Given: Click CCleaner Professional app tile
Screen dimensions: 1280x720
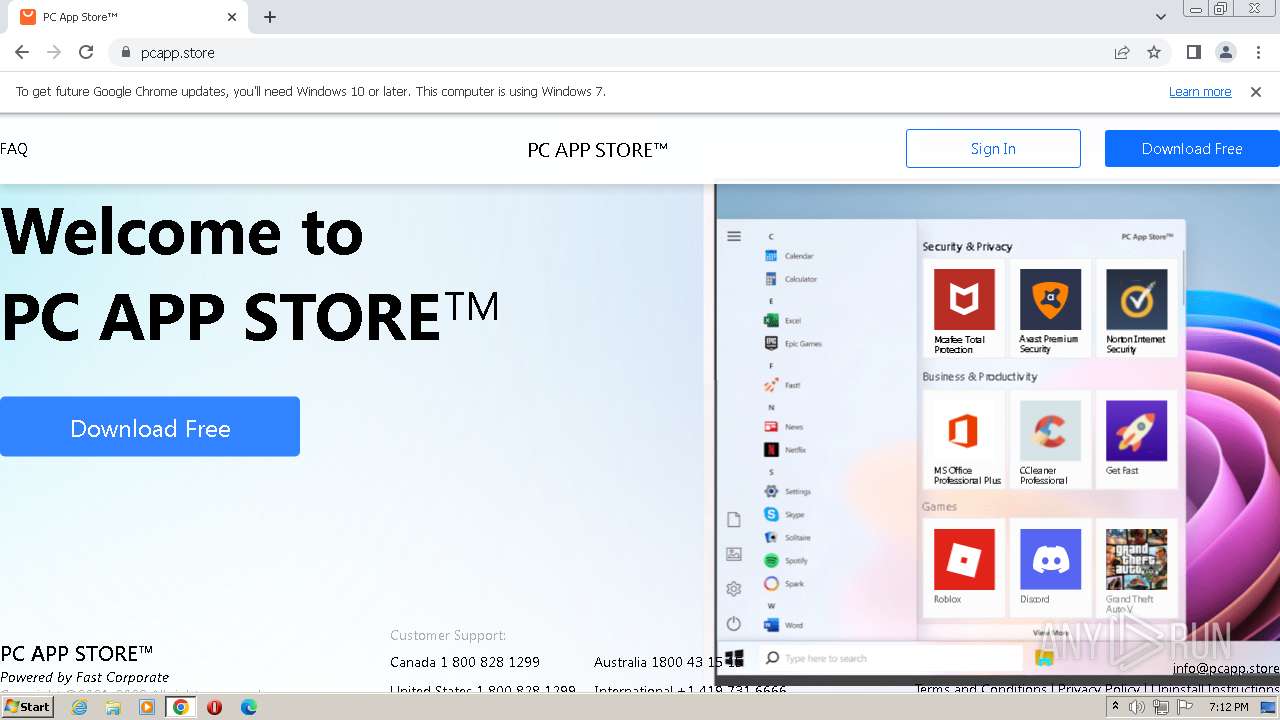Looking at the screenshot, I should [x=1050, y=439].
